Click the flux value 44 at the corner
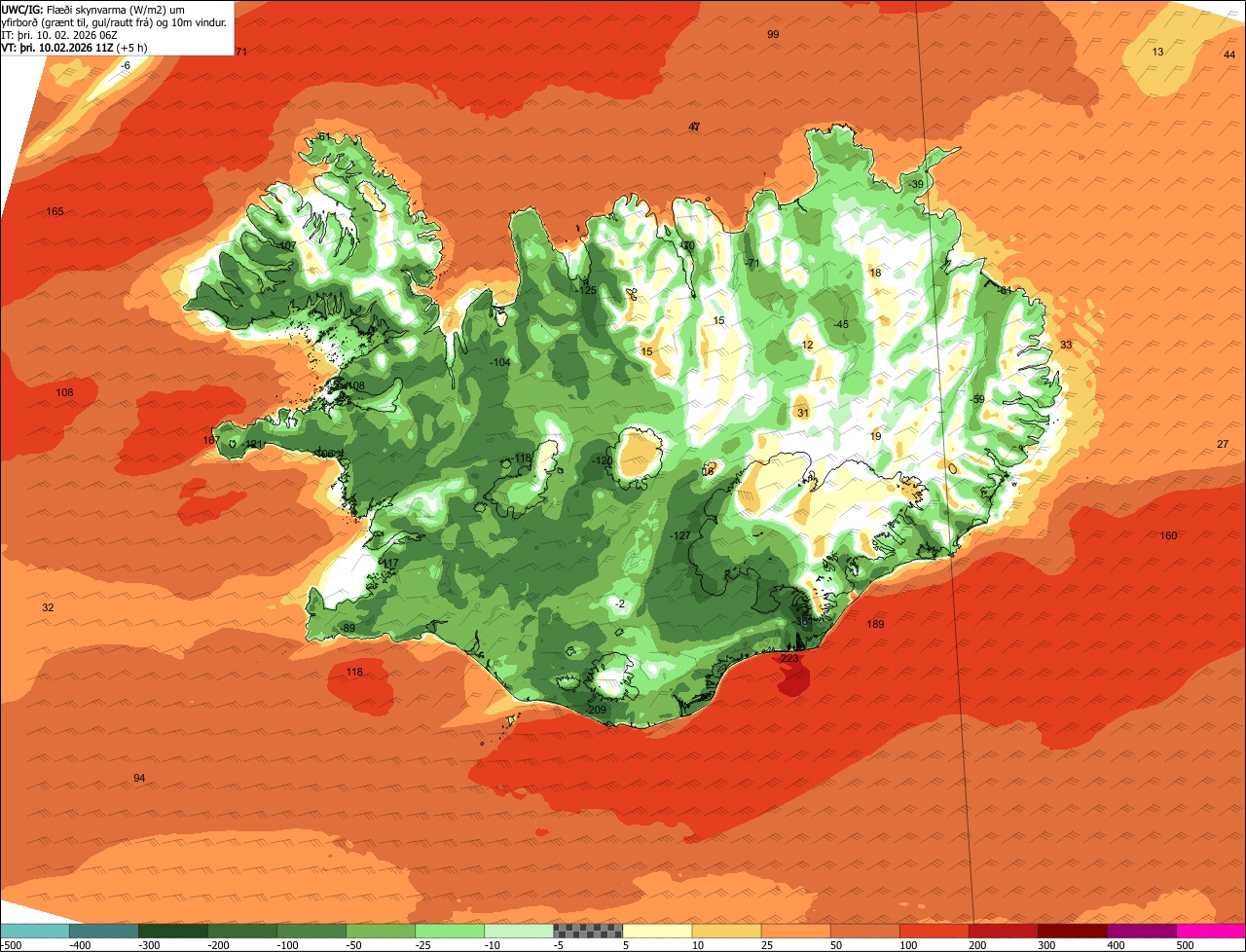Screen dimensions: 1246x952 click(x=1229, y=55)
